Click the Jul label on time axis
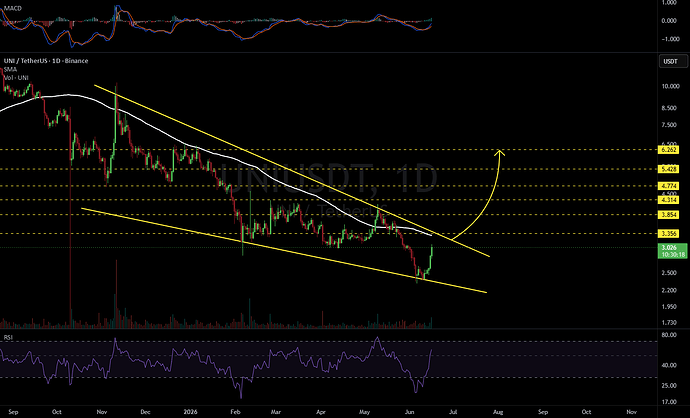Screen dimensions: 690x418 tap(453, 412)
